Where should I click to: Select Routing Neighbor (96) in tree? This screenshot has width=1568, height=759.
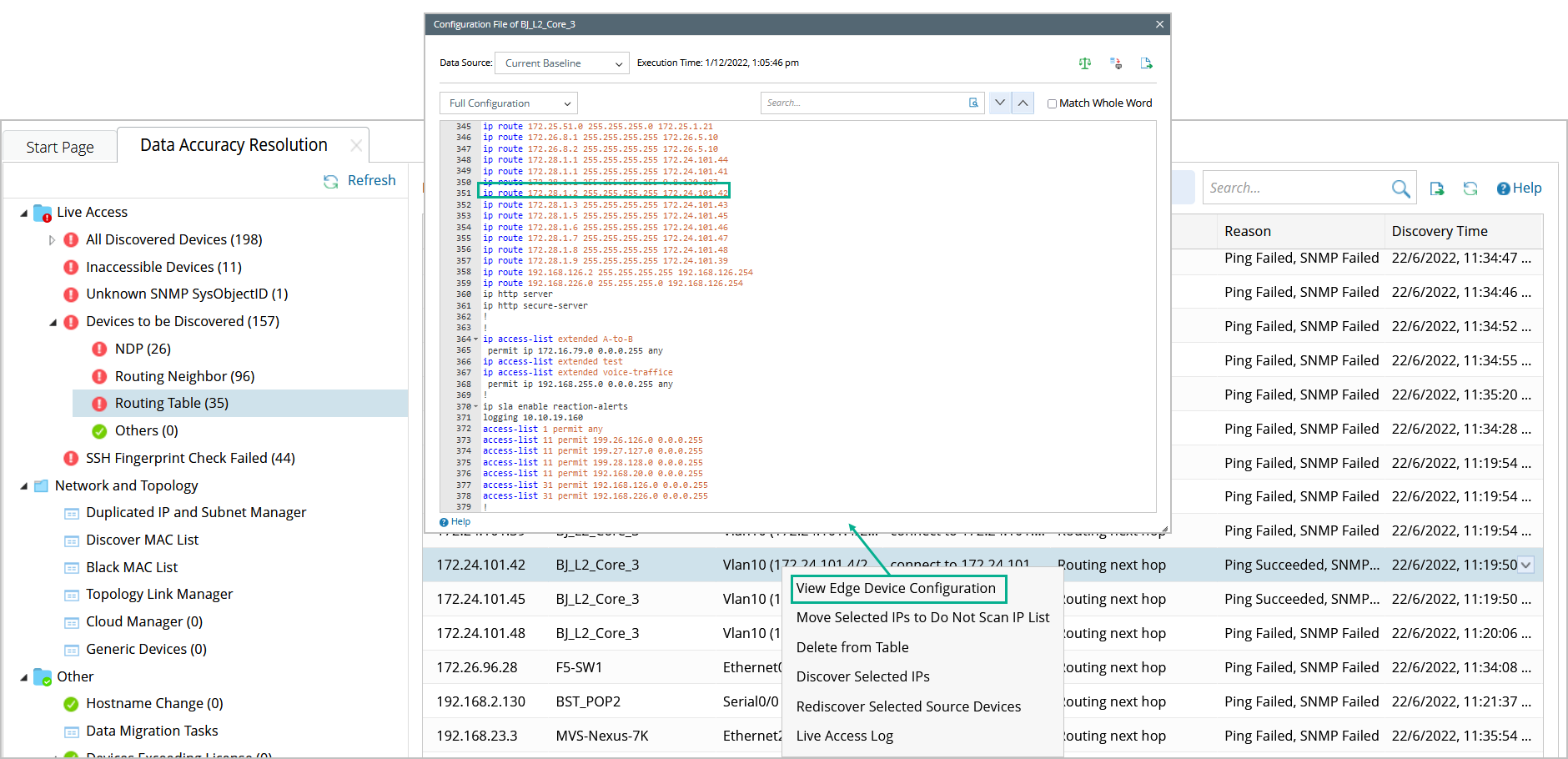point(184,376)
